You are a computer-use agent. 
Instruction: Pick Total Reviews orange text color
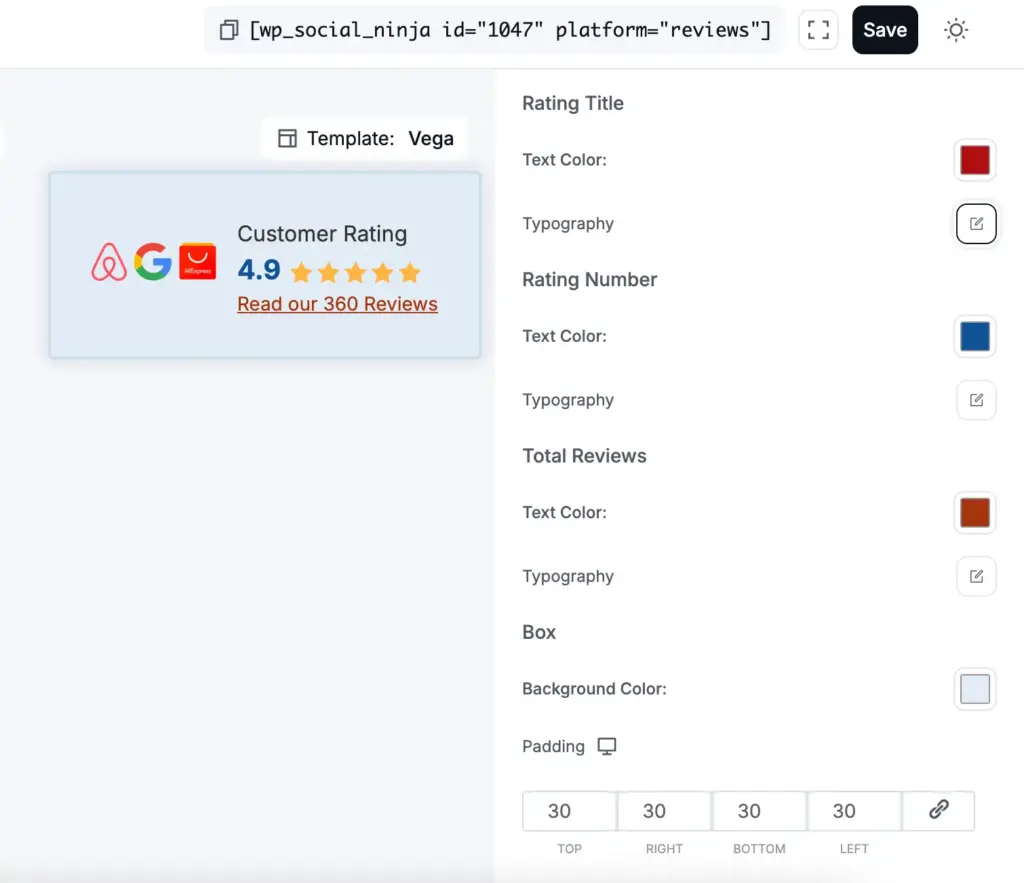tap(975, 512)
